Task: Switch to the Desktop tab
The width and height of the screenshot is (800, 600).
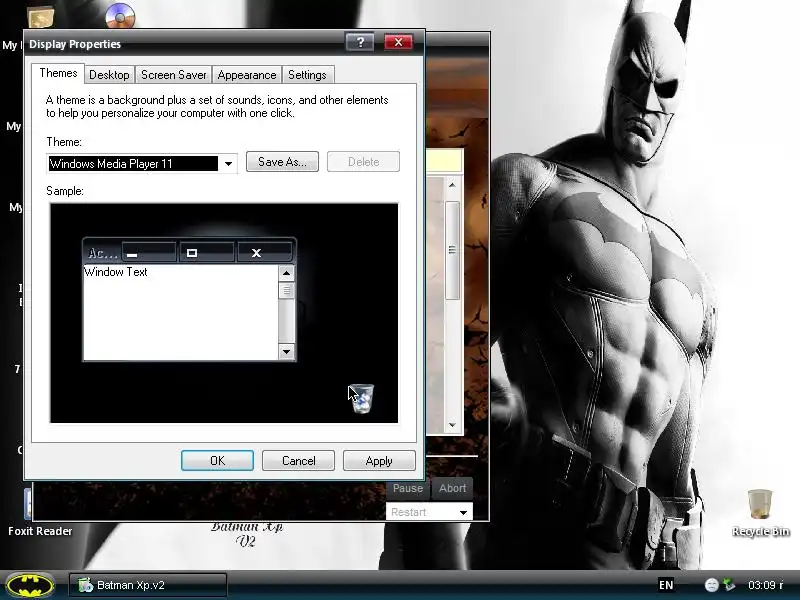Action: point(109,75)
